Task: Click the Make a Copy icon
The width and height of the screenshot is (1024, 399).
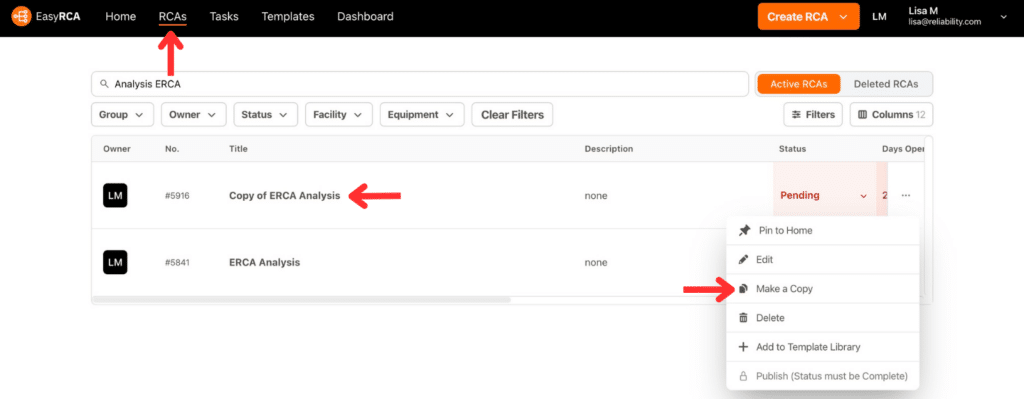Action: (x=743, y=289)
